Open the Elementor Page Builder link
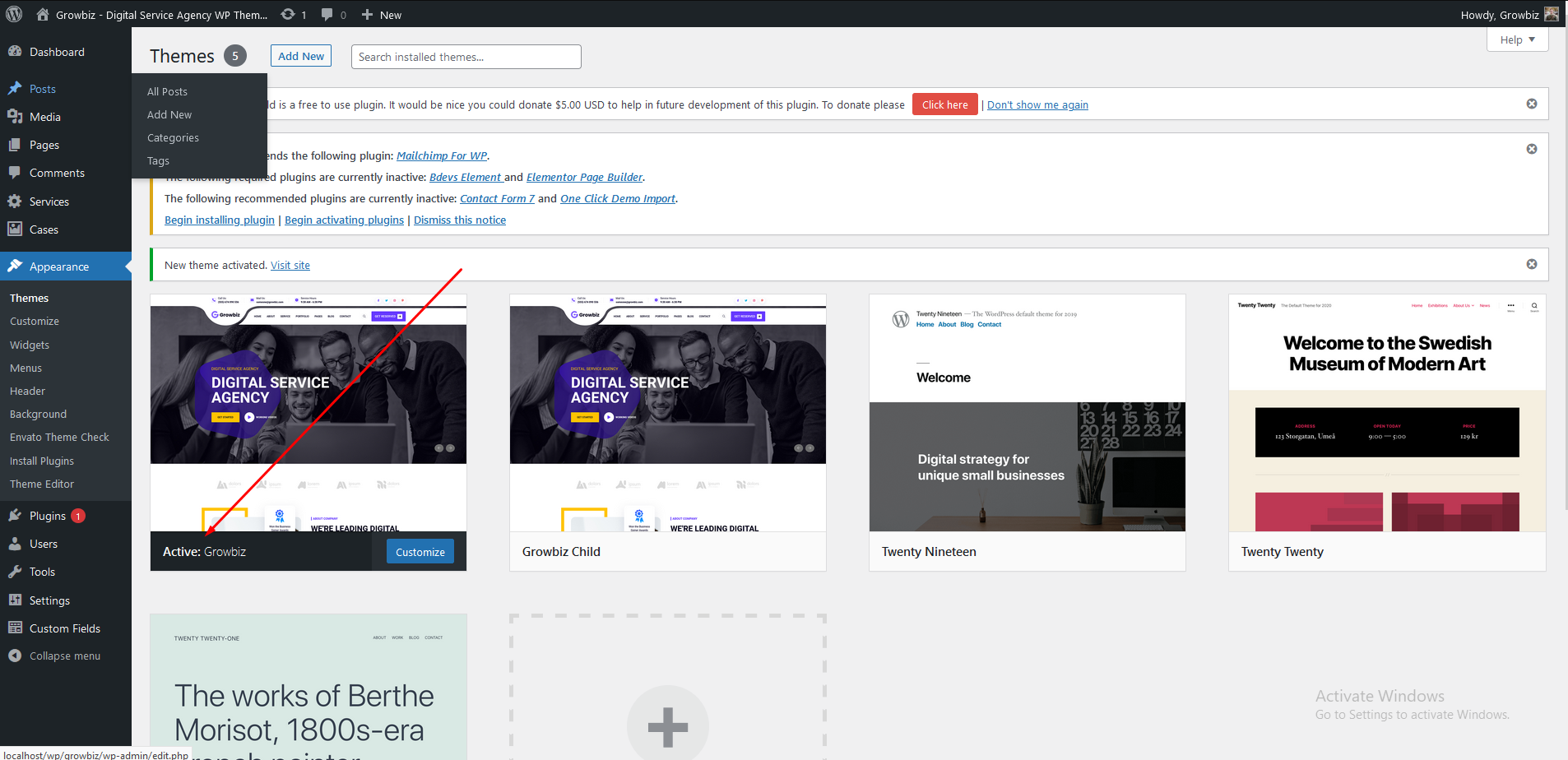 point(584,177)
